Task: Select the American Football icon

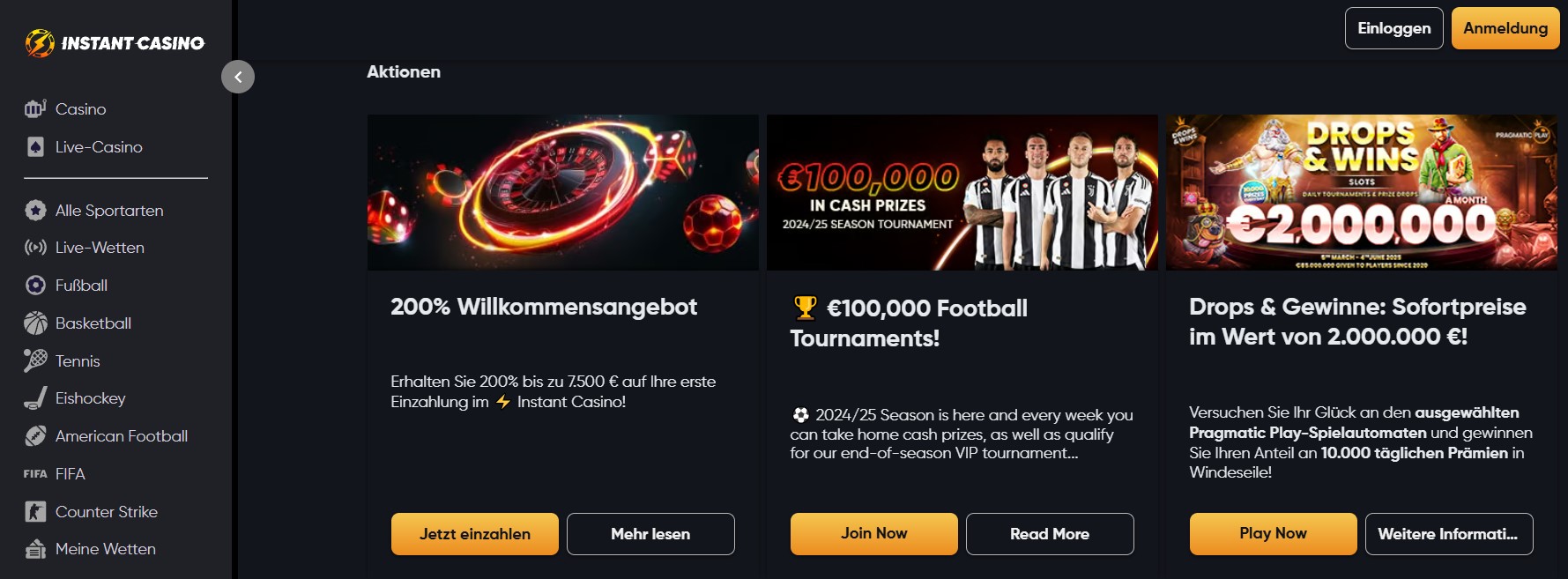Action: (34, 435)
